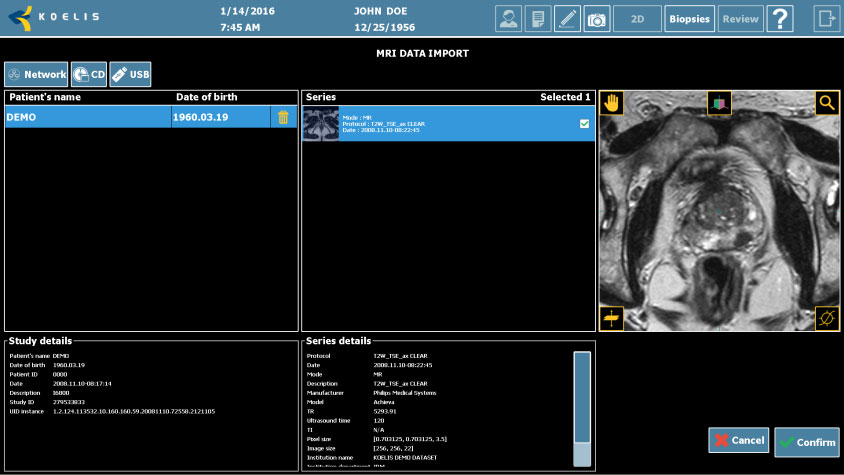Viewport: 844px width, 475px height.
Task: Click the exit door icon
Action: (x=826, y=19)
